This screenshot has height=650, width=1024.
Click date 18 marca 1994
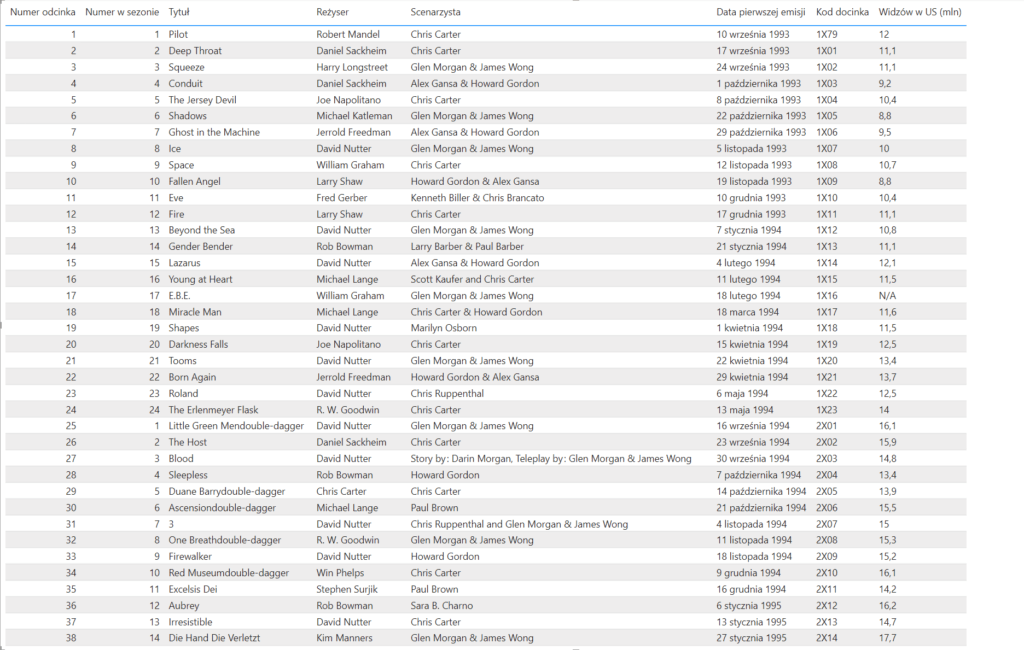tap(748, 312)
